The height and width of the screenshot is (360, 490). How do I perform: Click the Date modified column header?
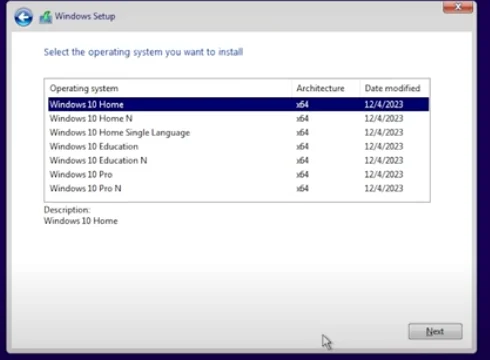[x=395, y=88]
